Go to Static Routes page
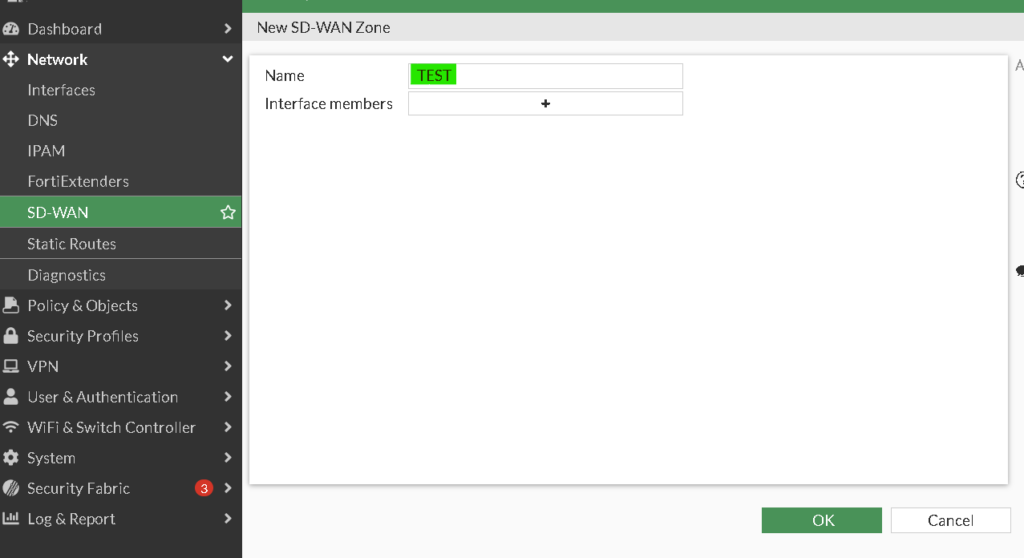Screen dimensions: 1024x558 (71, 244)
